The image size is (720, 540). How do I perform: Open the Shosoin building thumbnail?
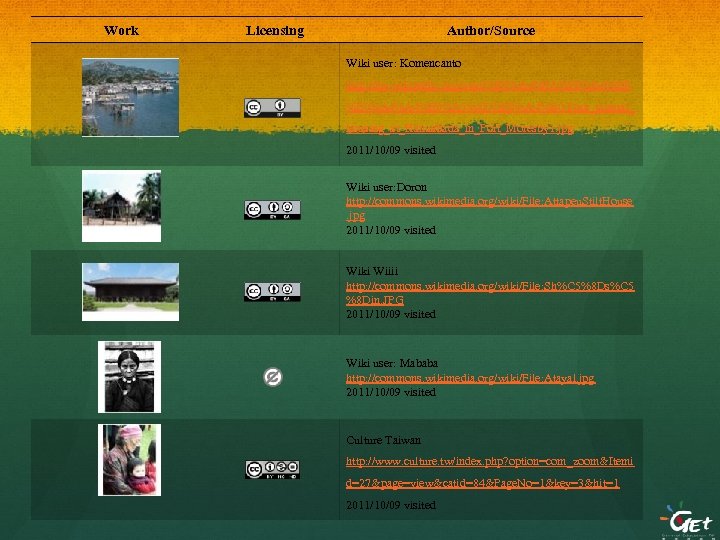pyautogui.click(x=130, y=292)
